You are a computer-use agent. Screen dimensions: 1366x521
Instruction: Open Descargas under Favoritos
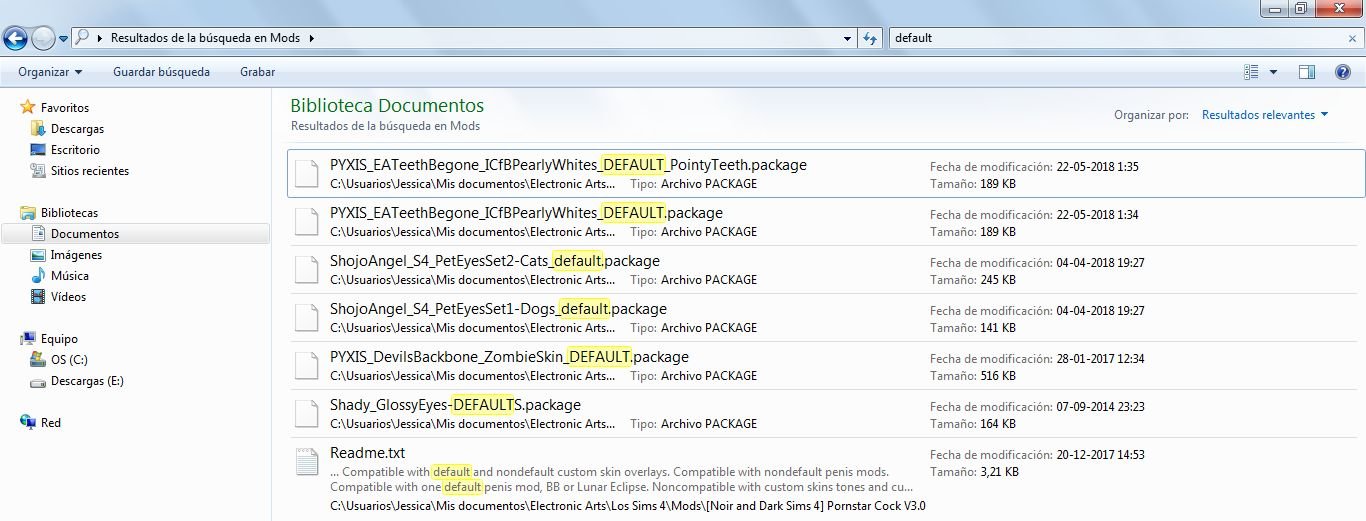[77, 129]
